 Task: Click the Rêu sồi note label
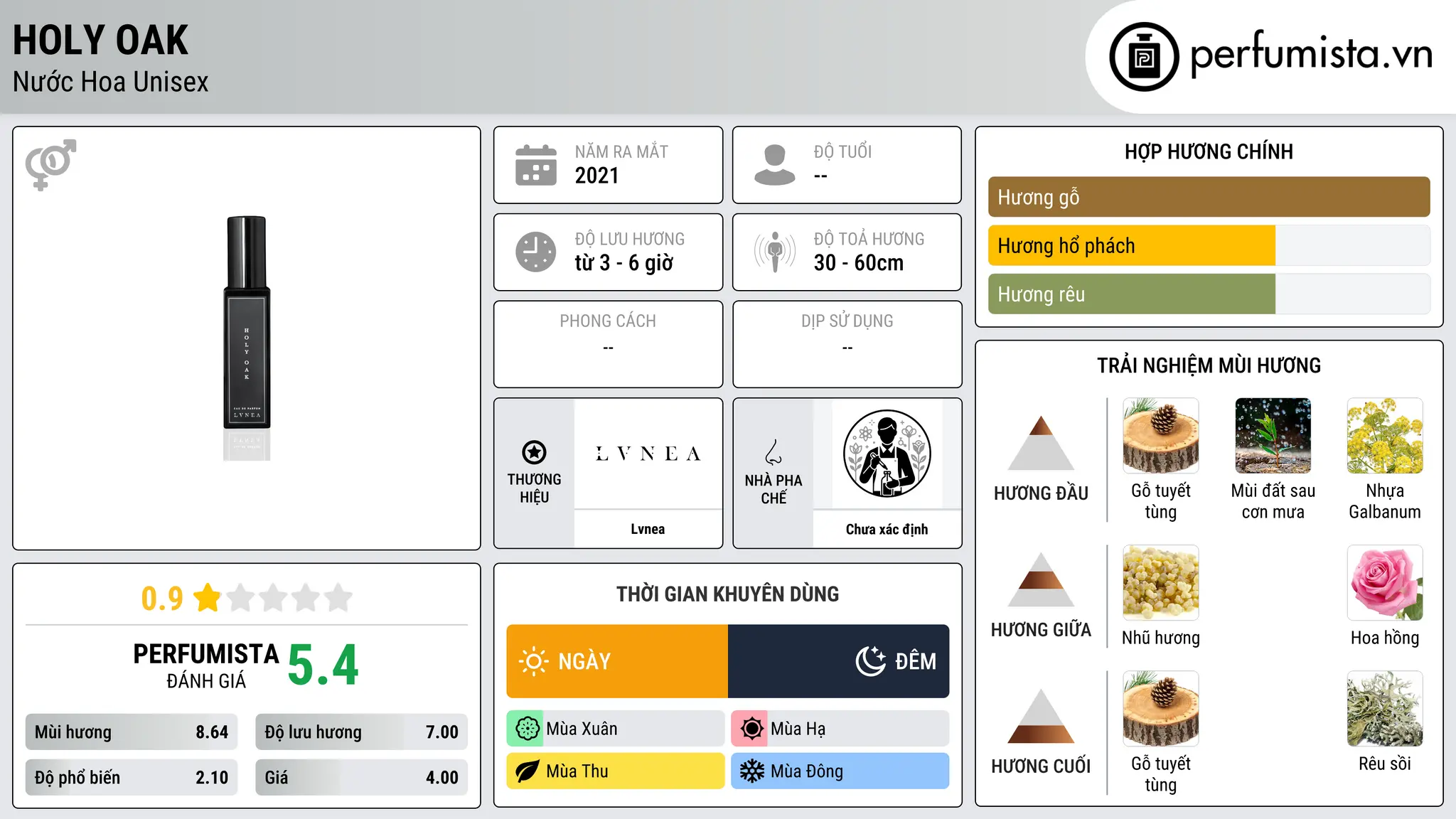pyautogui.click(x=1385, y=764)
